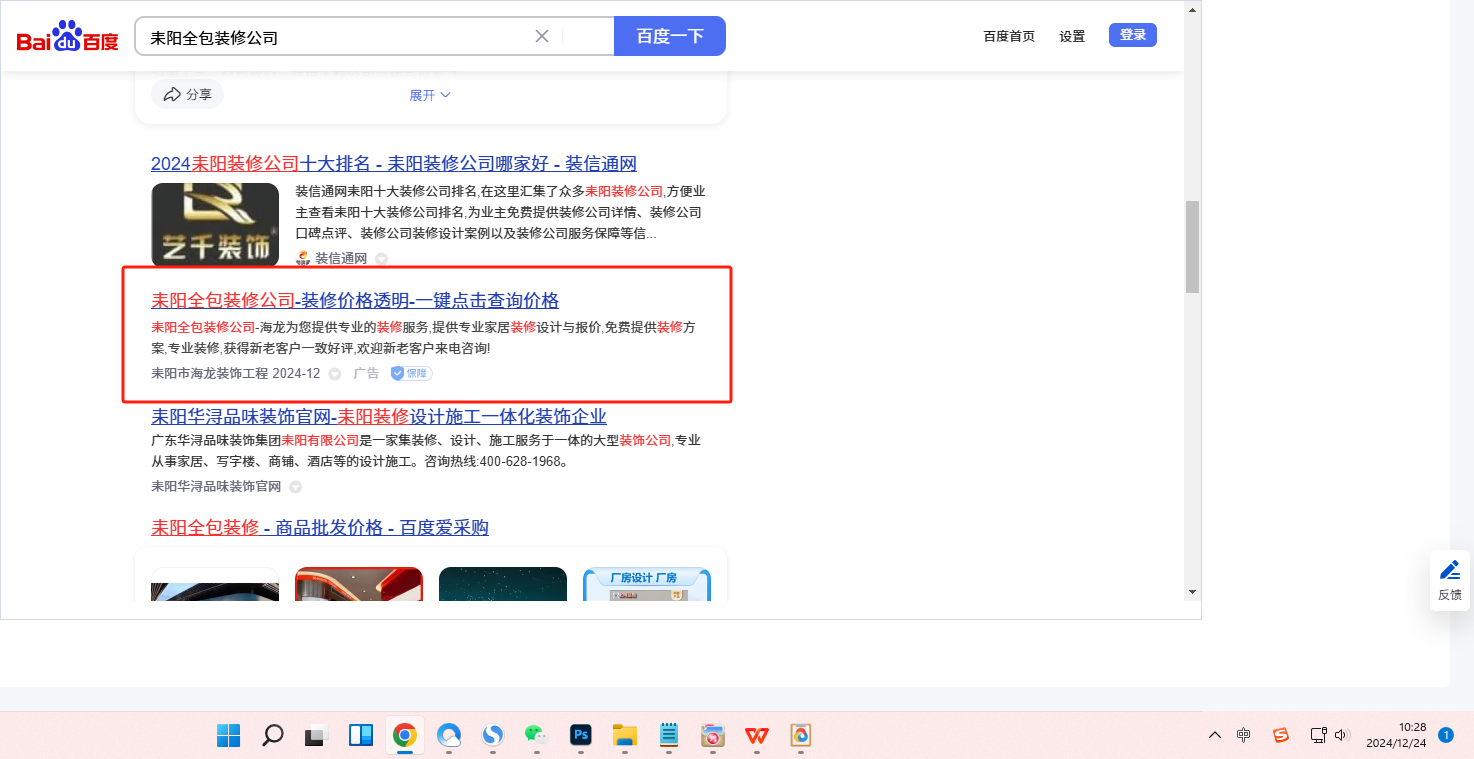
Task: Open the 耒阳全包装修公司-装修价格透明 result link
Action: tap(354, 300)
